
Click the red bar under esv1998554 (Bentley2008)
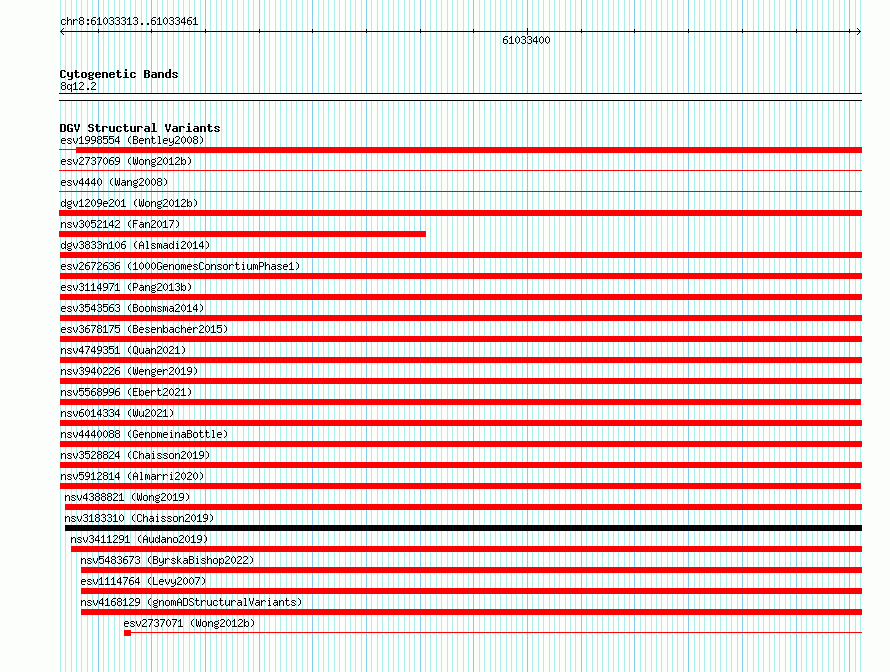click(469, 150)
